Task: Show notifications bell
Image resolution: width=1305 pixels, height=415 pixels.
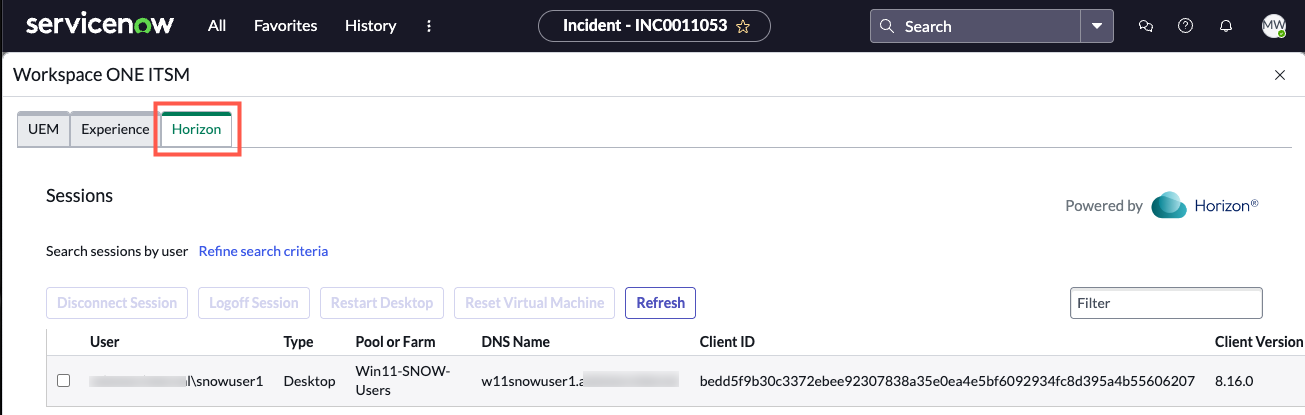Action: tap(1226, 26)
